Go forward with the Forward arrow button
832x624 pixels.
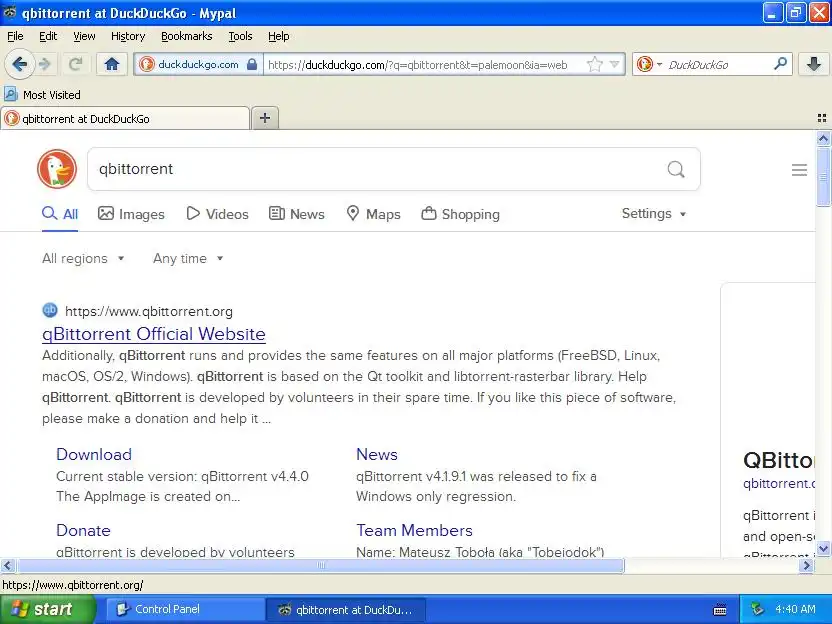[45, 64]
